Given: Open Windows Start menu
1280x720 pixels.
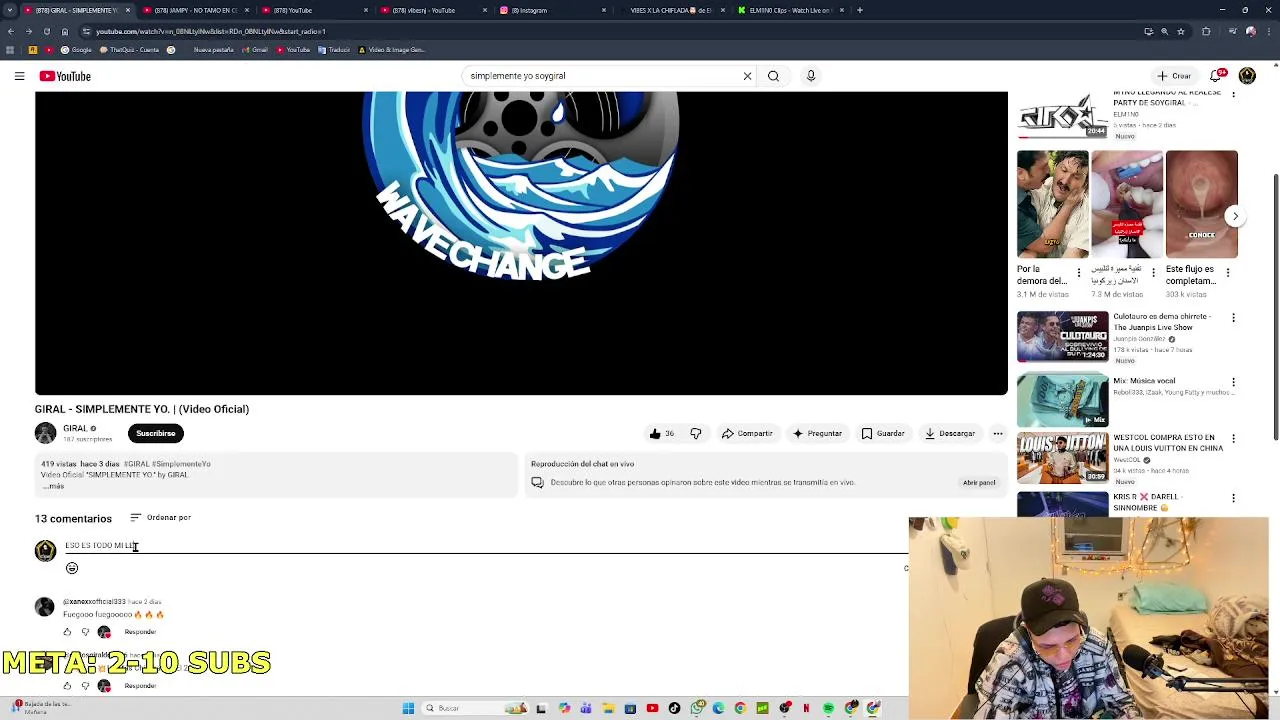Looking at the screenshot, I should 408,708.
